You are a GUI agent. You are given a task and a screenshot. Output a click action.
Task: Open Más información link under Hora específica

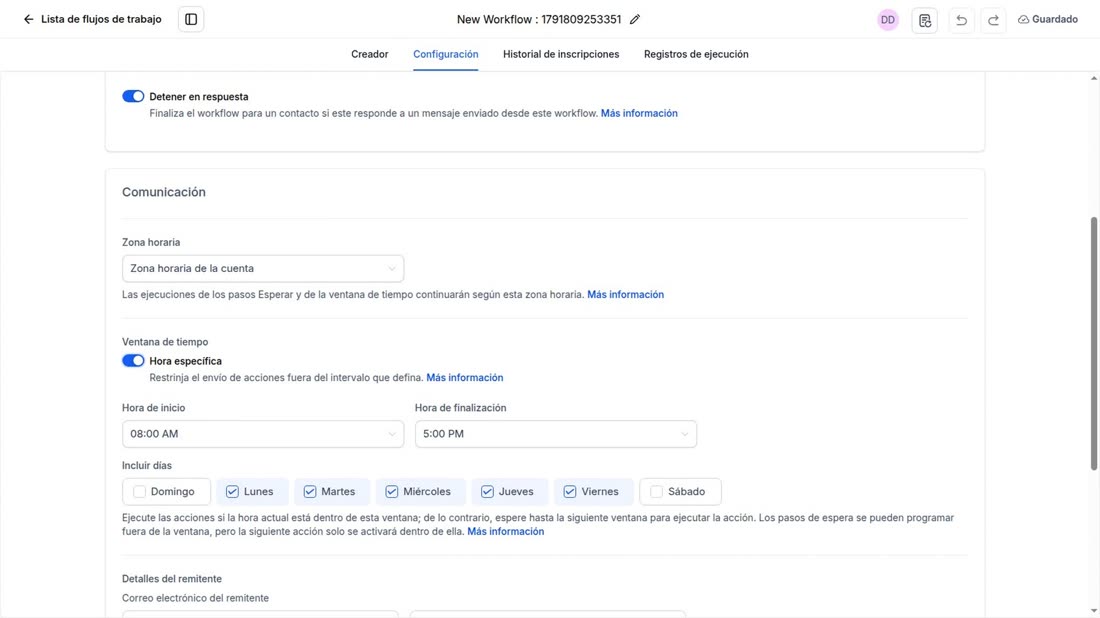click(464, 377)
